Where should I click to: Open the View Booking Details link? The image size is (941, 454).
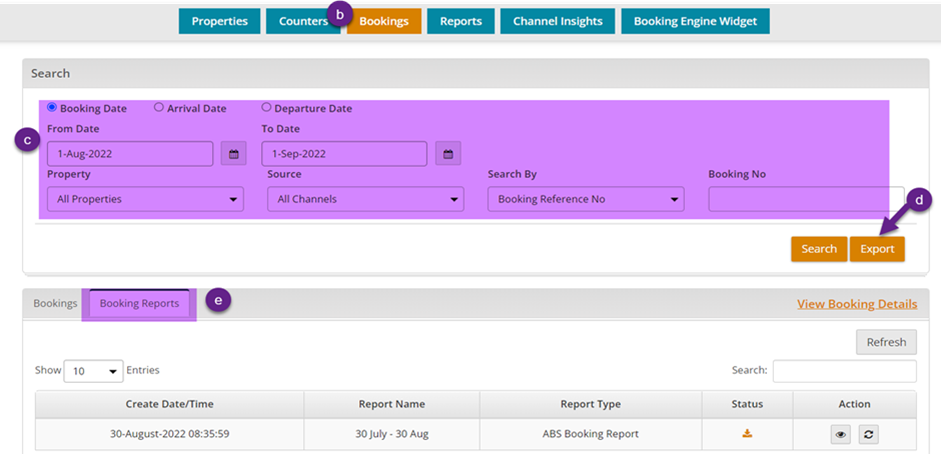click(856, 304)
